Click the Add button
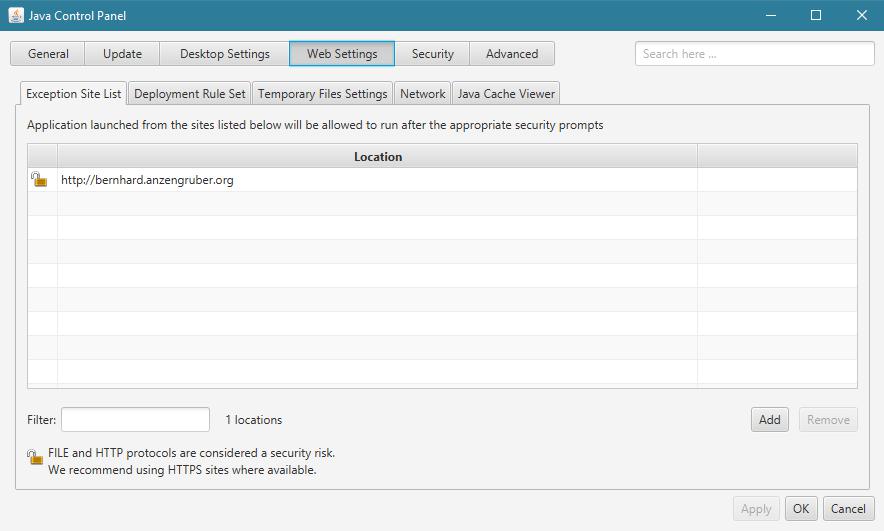The height and width of the screenshot is (531, 884). click(x=769, y=420)
